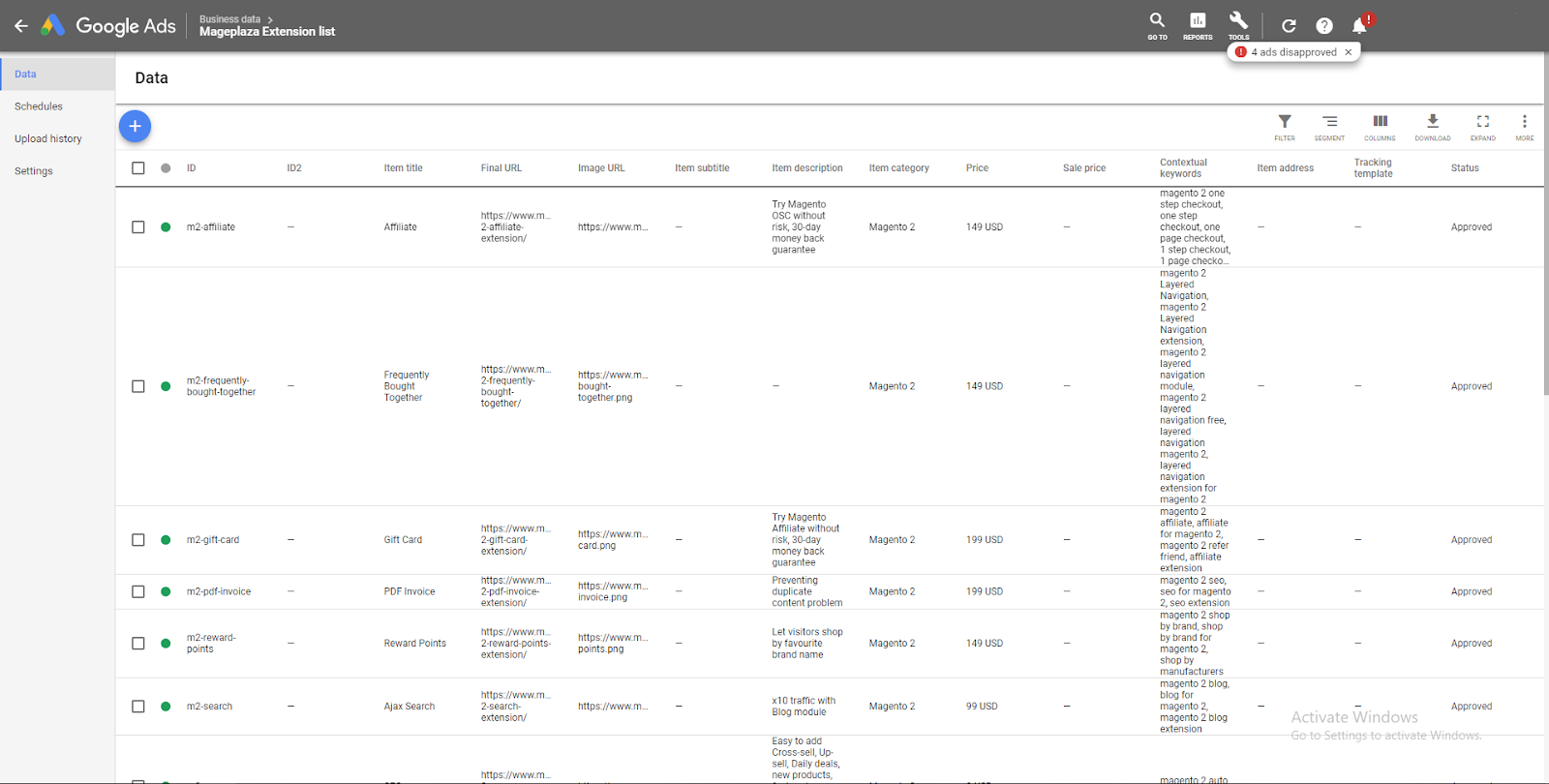The image size is (1549, 784).
Task: Click the 'Ajax Search' item title cell
Action: (x=410, y=707)
